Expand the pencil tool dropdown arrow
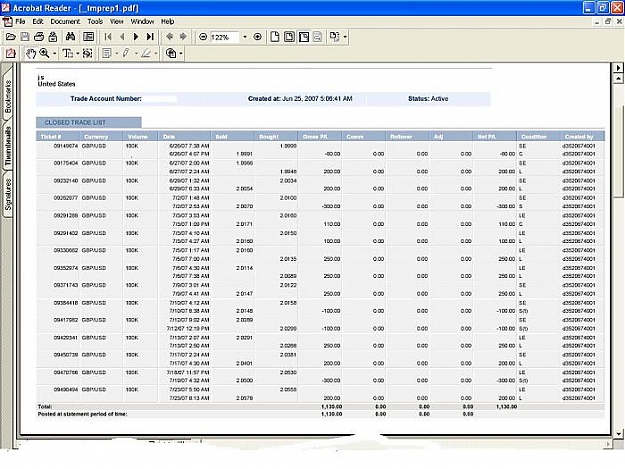The image size is (625, 469). [x=136, y=53]
